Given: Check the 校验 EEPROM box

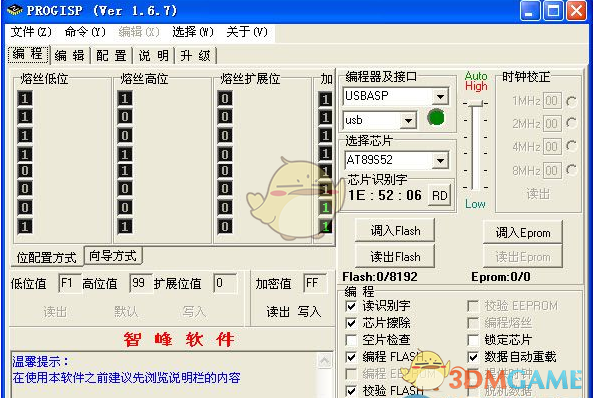Looking at the screenshot, I should [x=473, y=306].
